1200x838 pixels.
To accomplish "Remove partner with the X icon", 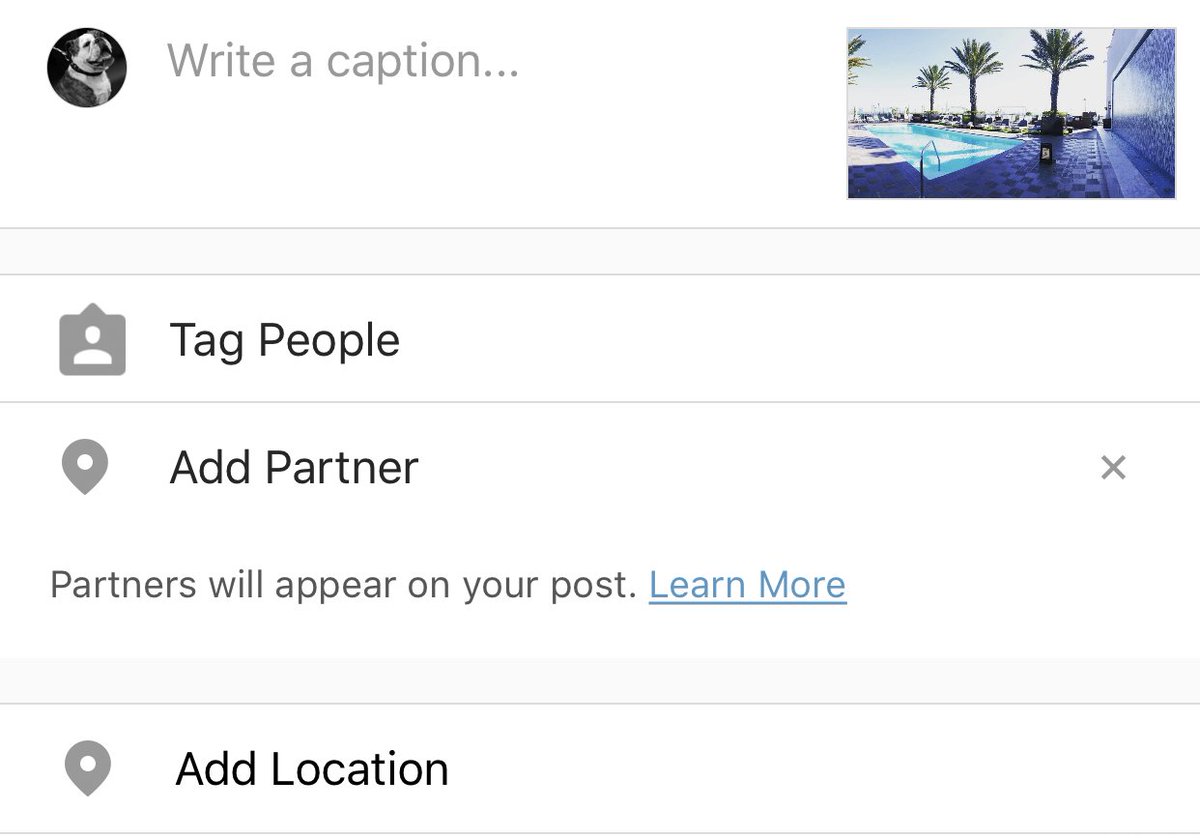I will coord(1113,467).
